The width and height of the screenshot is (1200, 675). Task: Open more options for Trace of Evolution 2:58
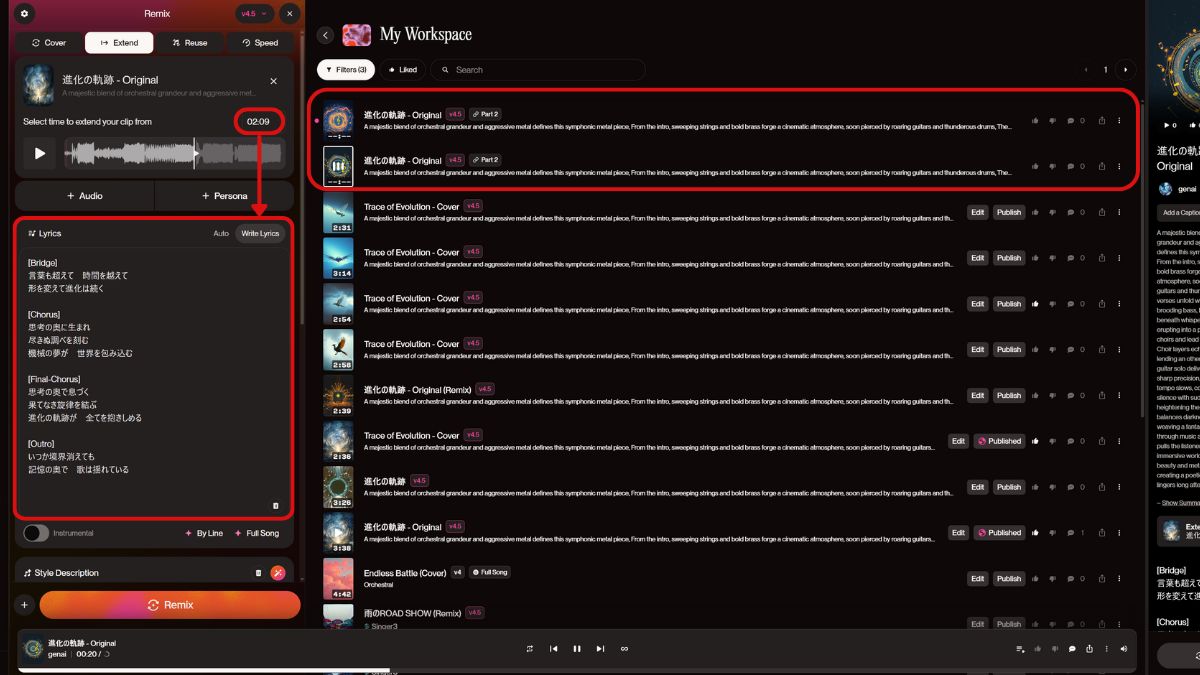(1119, 350)
